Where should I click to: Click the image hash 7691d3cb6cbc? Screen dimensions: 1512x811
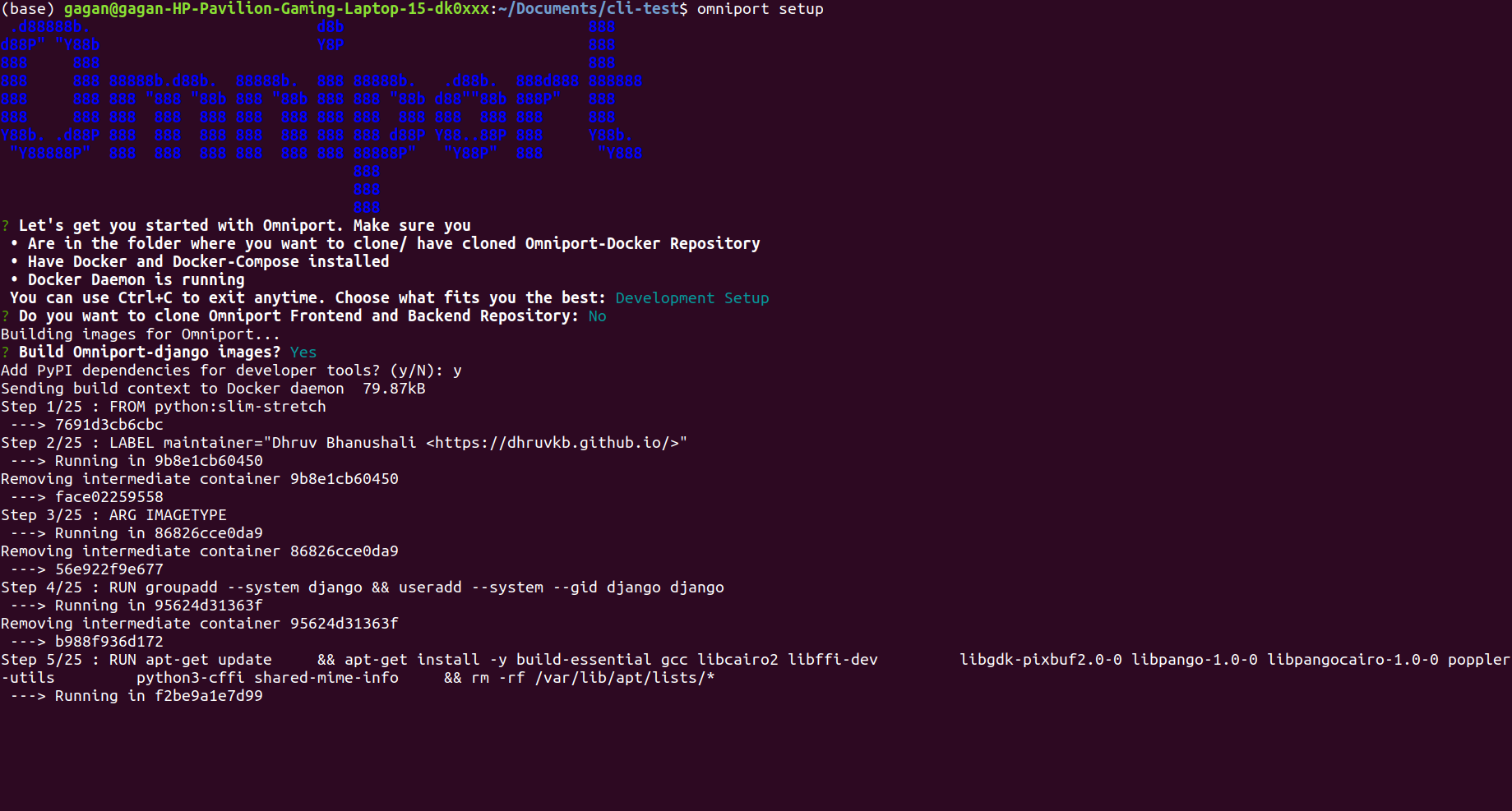point(109,425)
